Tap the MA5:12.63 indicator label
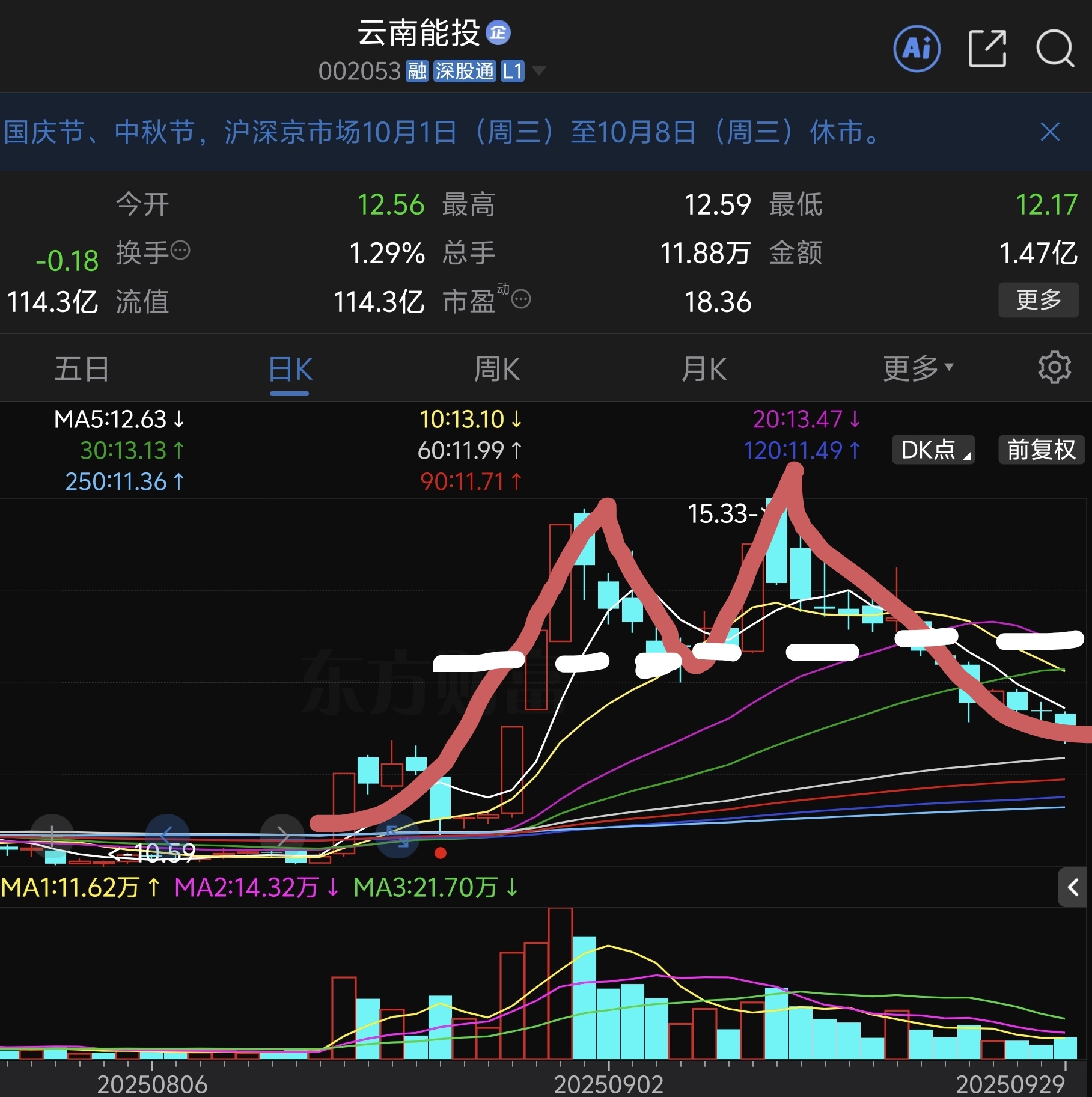 (x=119, y=419)
